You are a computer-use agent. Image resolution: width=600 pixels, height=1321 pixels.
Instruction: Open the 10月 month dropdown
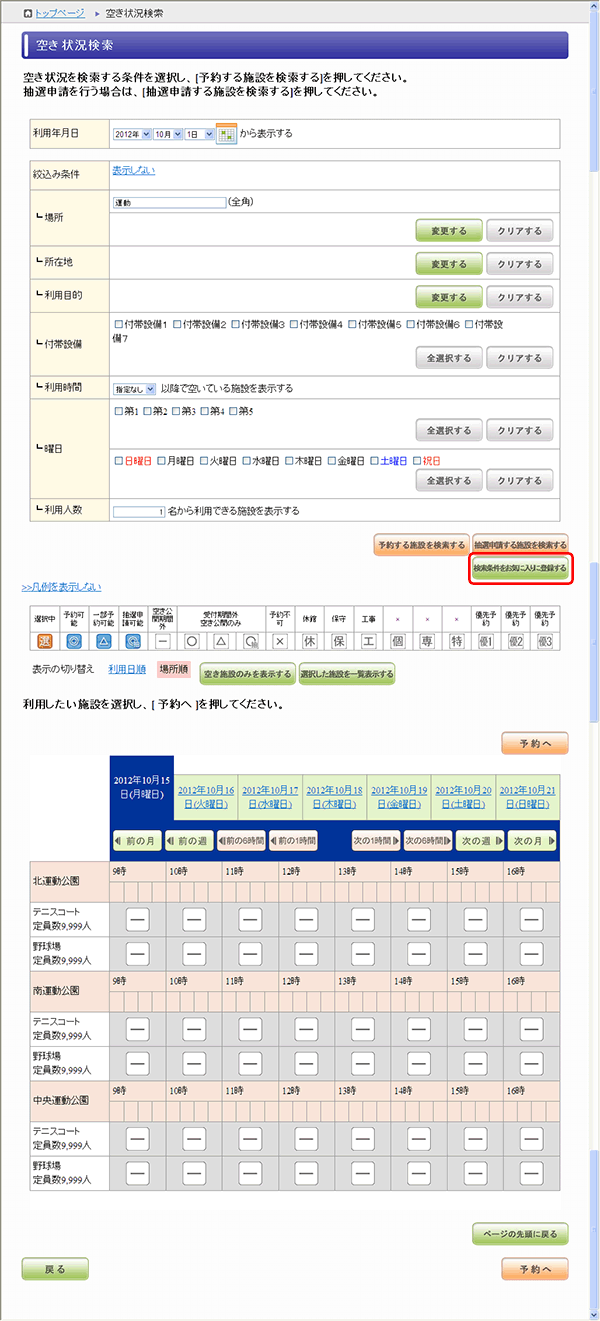pos(169,134)
